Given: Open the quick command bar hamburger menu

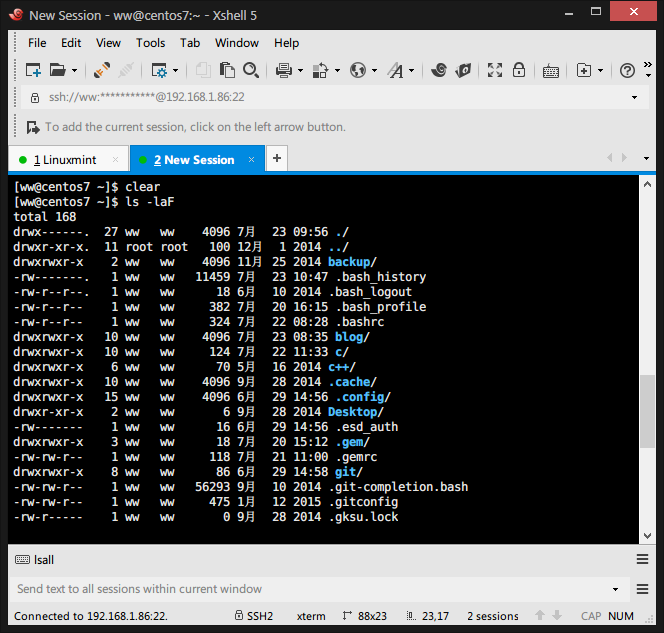Looking at the screenshot, I should click(x=642, y=559).
